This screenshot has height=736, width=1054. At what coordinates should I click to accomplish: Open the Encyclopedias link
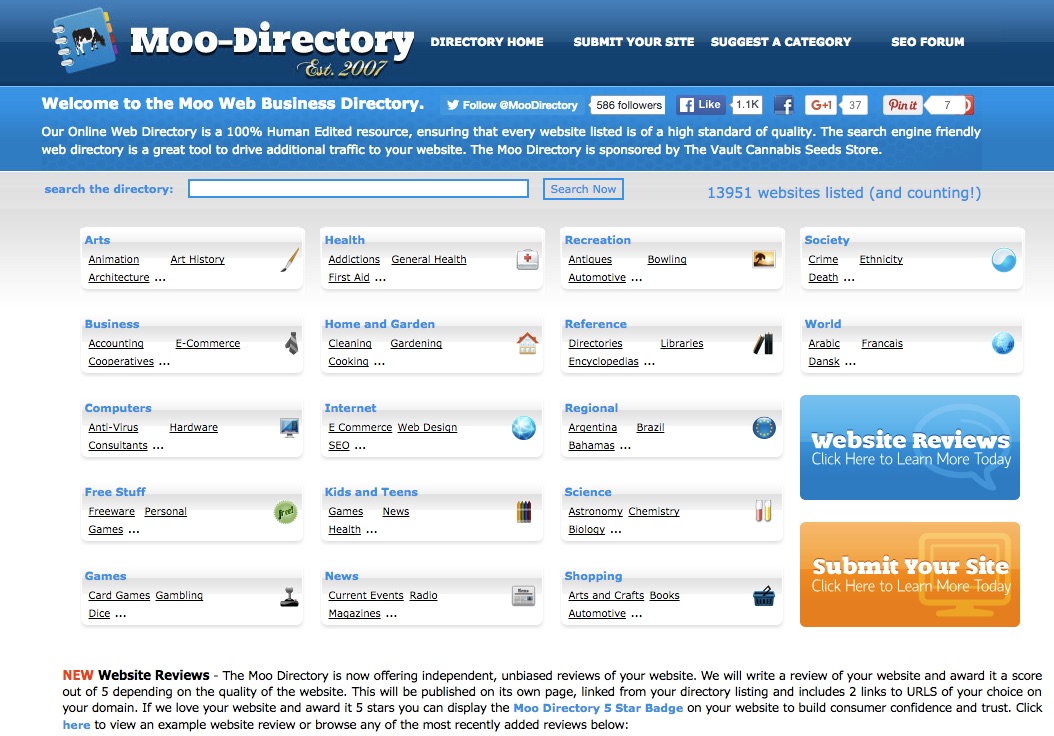tap(603, 362)
